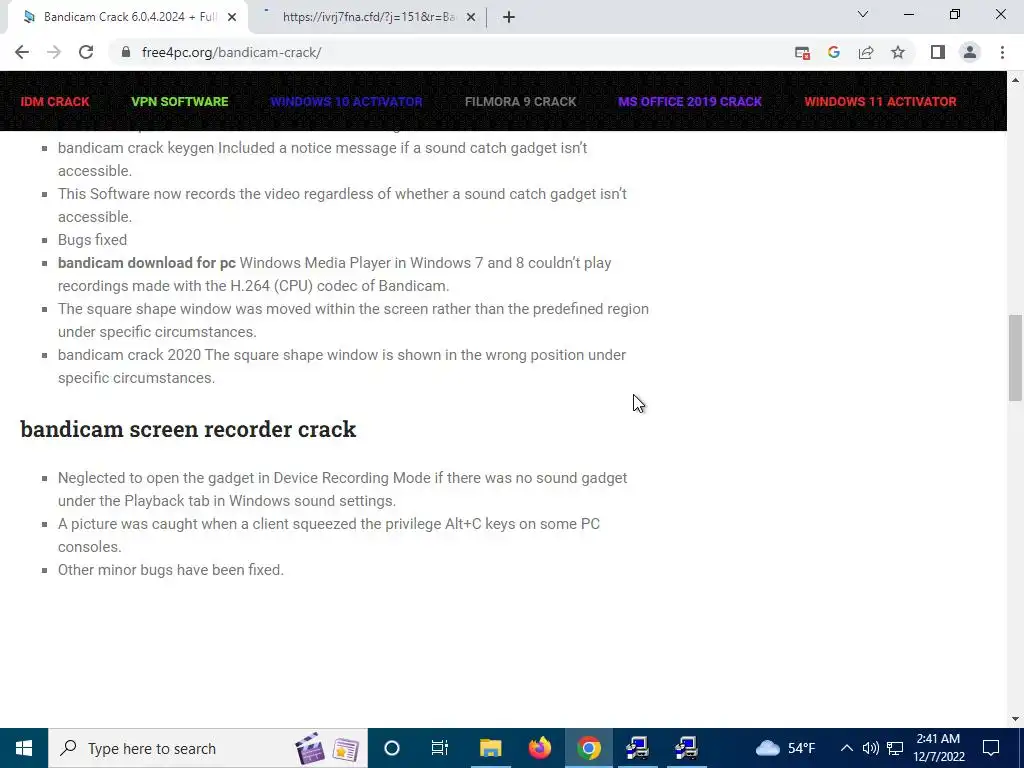Screen dimensions: 1024x768
Task: Open Chrome's three-dot menu
Action: pos(1002,52)
